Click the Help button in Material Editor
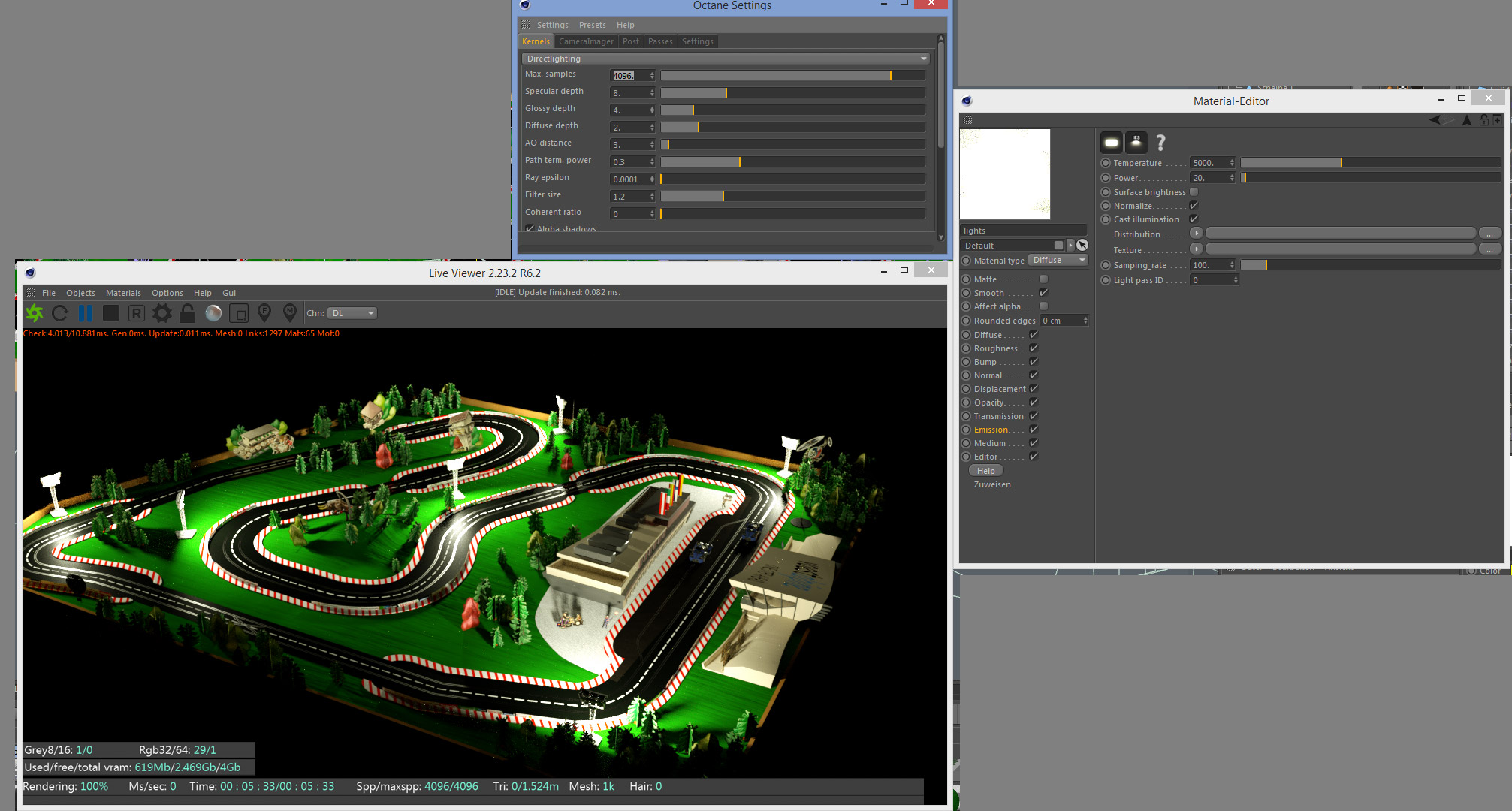Screen dimensions: 1512x811 click(985, 471)
